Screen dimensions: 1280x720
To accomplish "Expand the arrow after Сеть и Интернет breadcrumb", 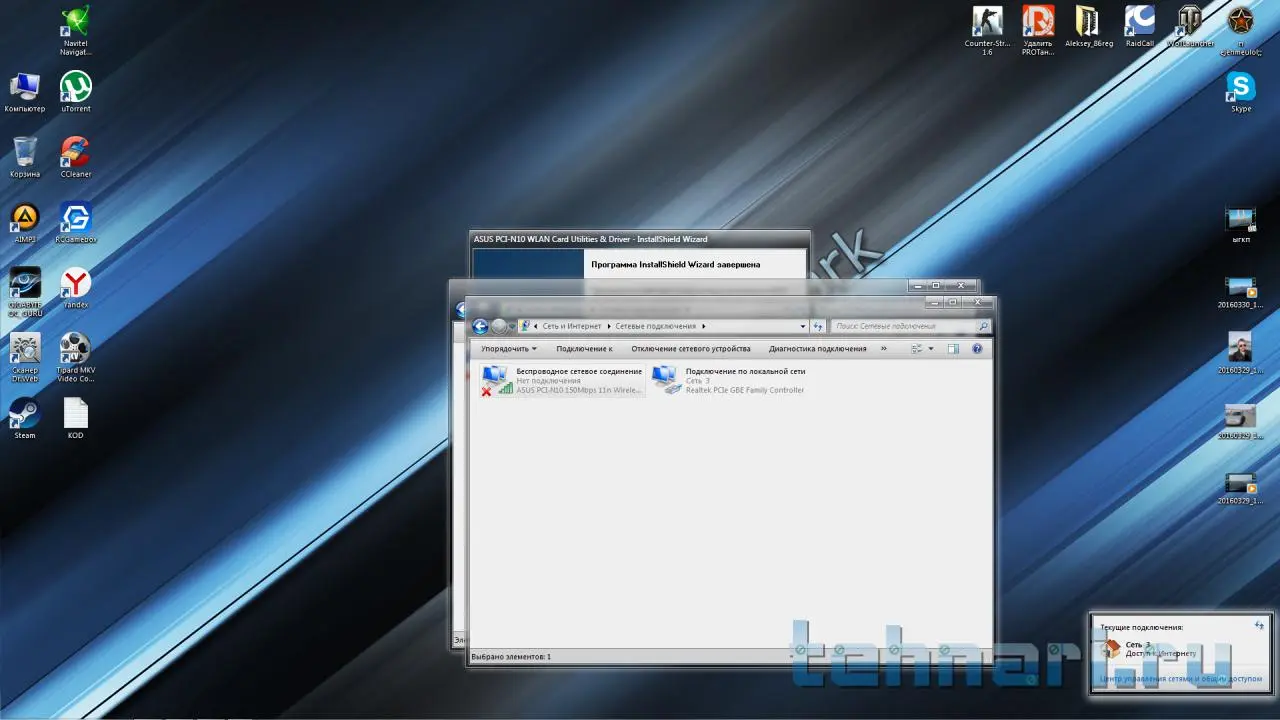I will pyautogui.click(x=607, y=326).
